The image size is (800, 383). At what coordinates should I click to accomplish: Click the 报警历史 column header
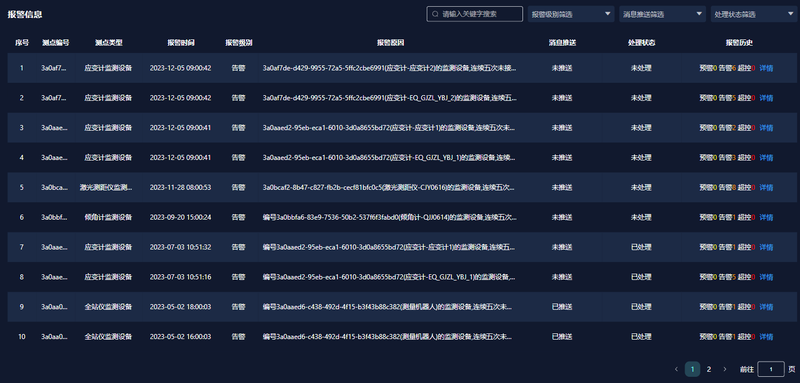(x=739, y=43)
